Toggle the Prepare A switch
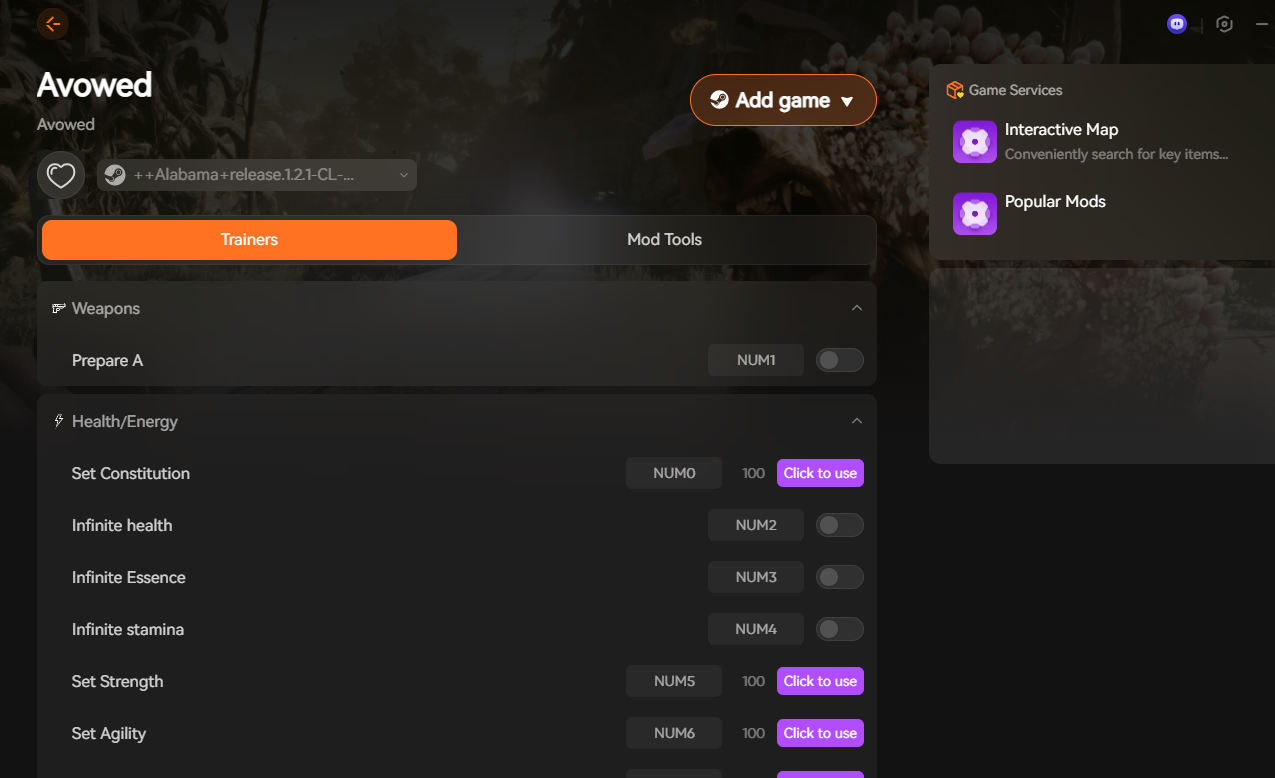 pyautogui.click(x=839, y=361)
